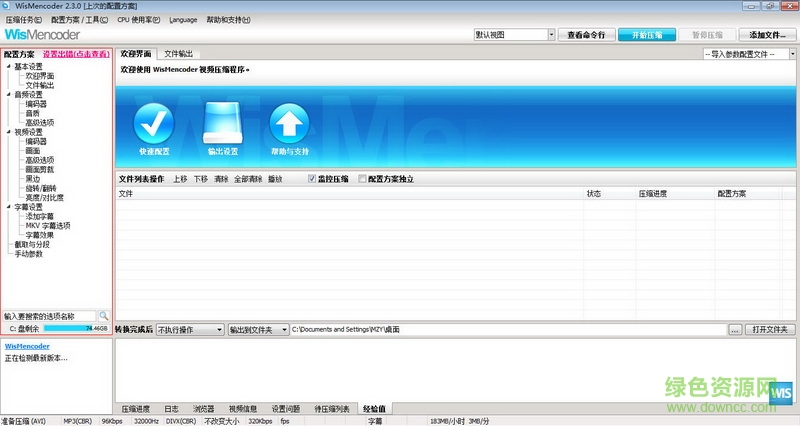Click the option-name search input field

48,316
